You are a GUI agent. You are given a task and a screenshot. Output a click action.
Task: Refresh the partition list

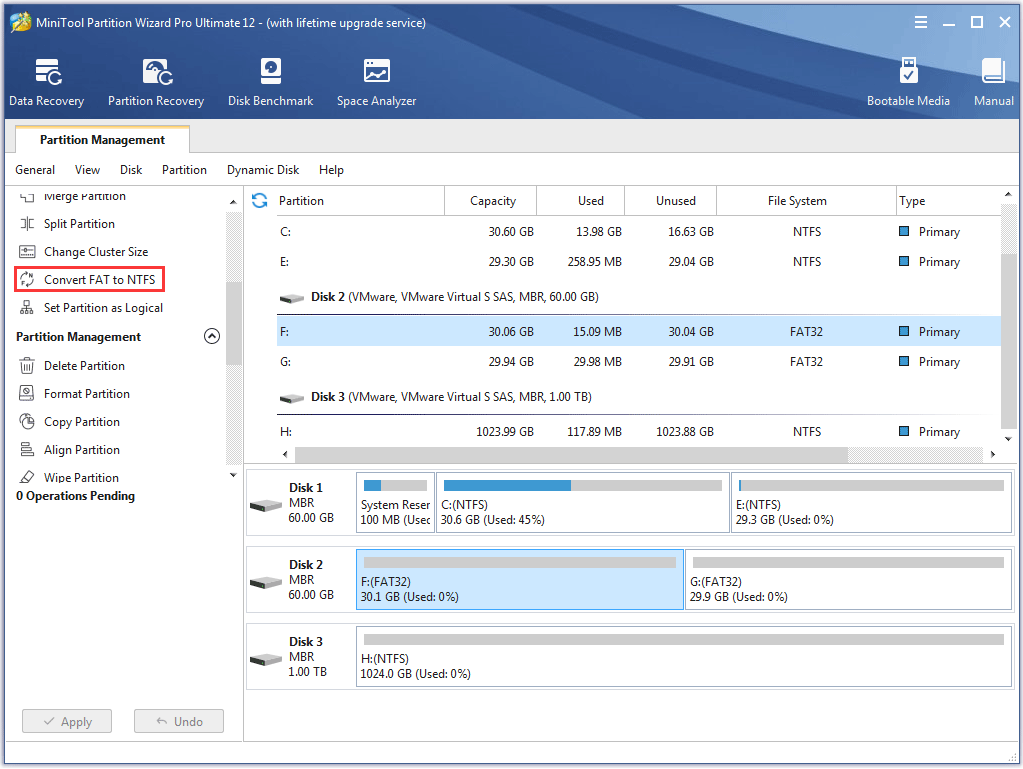click(259, 200)
